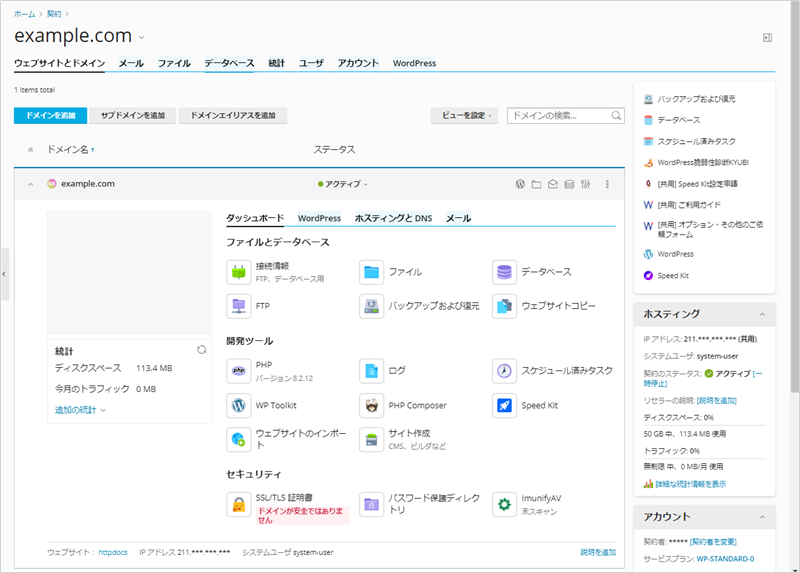Open the ビューを設定 dropdown
Screen dimensions: 800x573
coord(464,116)
